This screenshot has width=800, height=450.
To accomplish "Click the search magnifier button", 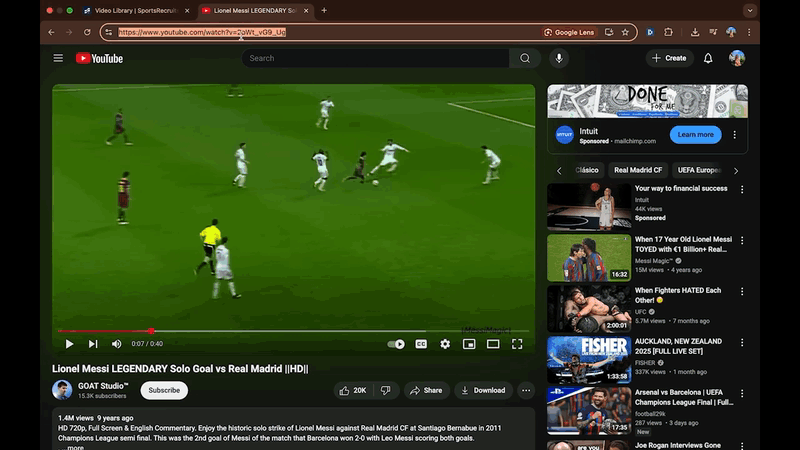I will tap(524, 58).
